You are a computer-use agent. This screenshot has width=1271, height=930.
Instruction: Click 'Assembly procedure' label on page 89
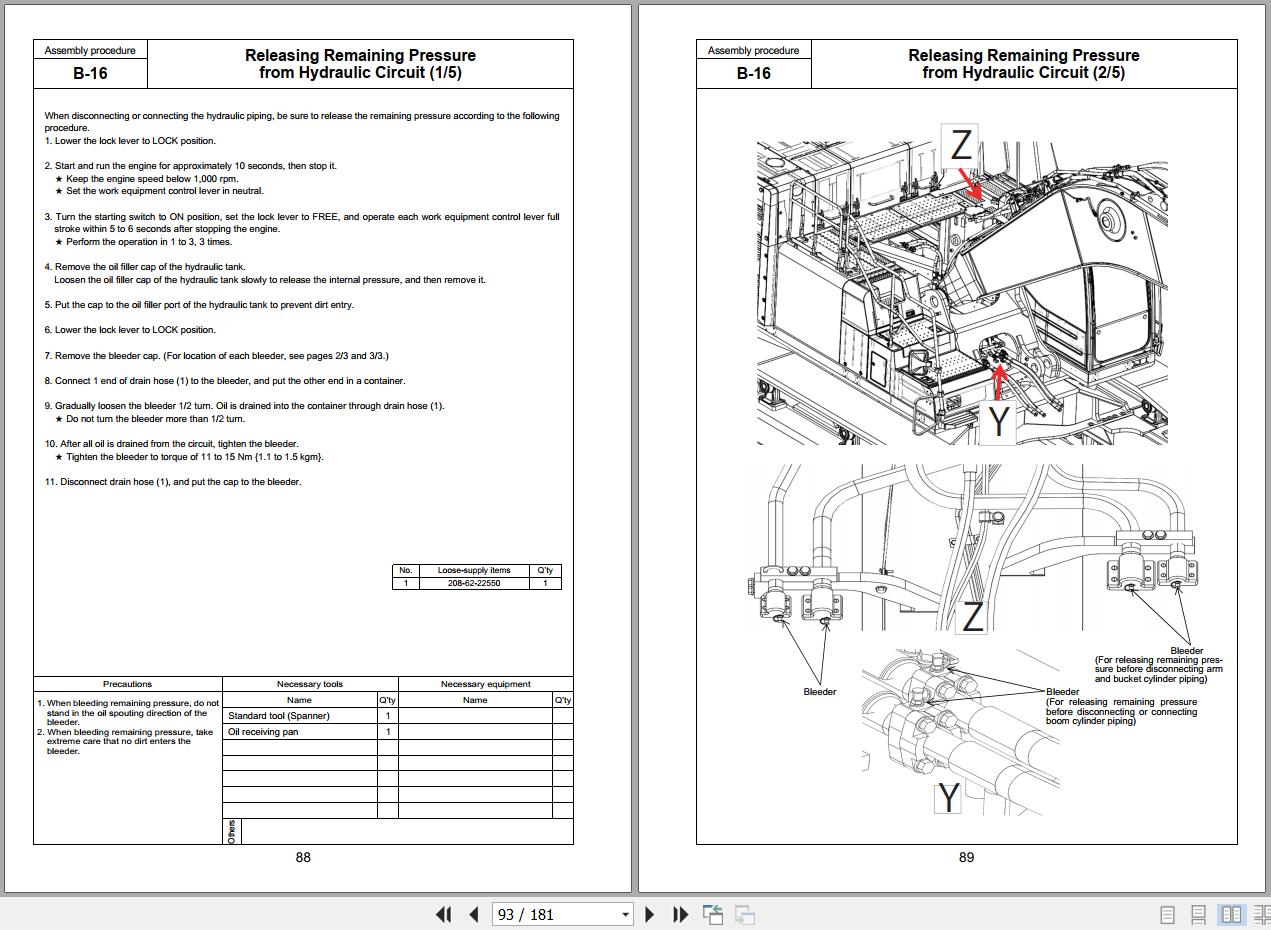[754, 50]
